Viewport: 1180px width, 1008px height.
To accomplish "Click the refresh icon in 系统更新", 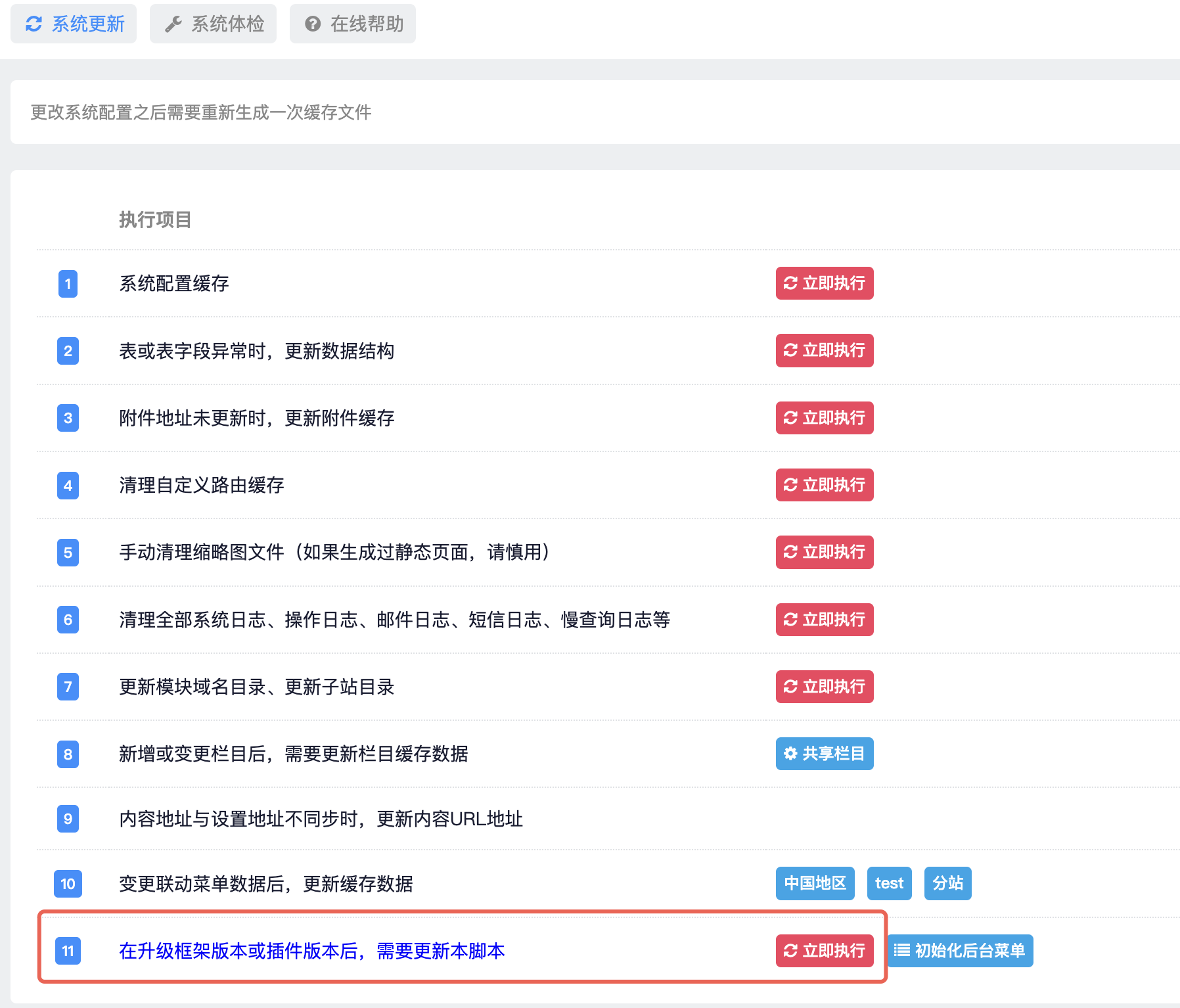I will coord(34,24).
